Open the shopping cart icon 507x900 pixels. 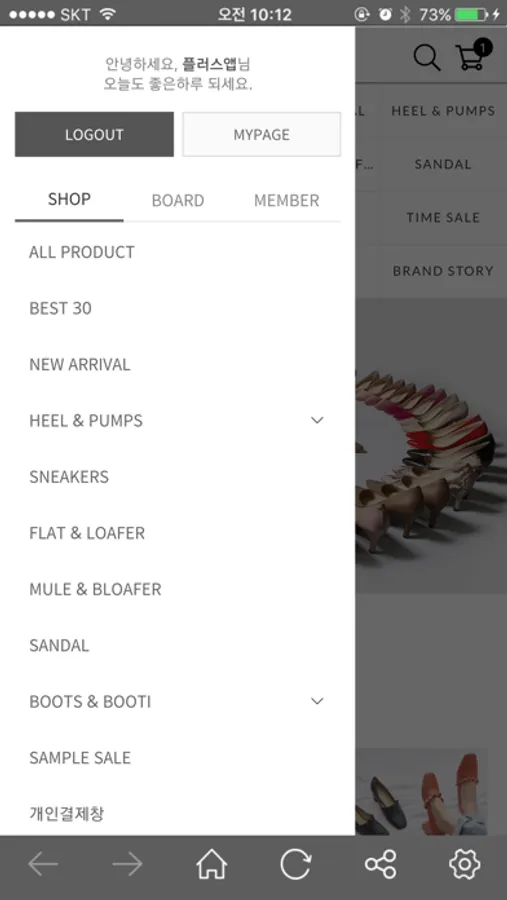point(473,56)
